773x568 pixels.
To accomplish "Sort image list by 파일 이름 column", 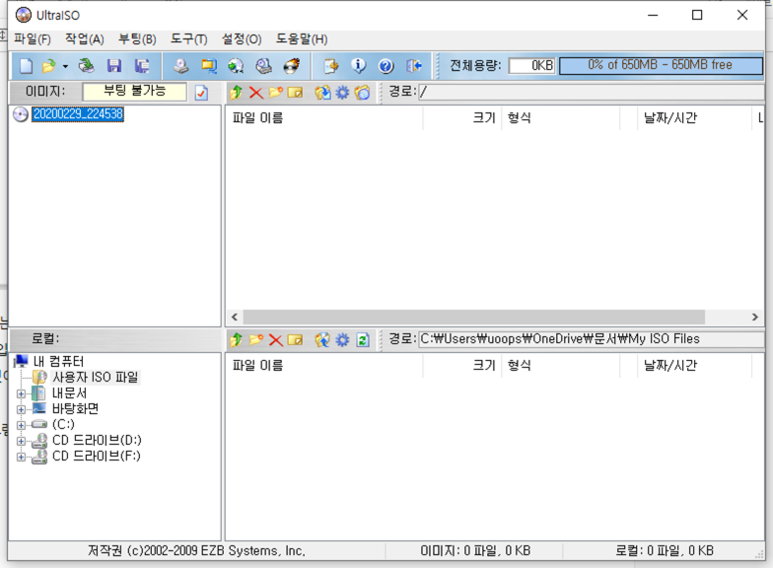I will click(x=324, y=118).
